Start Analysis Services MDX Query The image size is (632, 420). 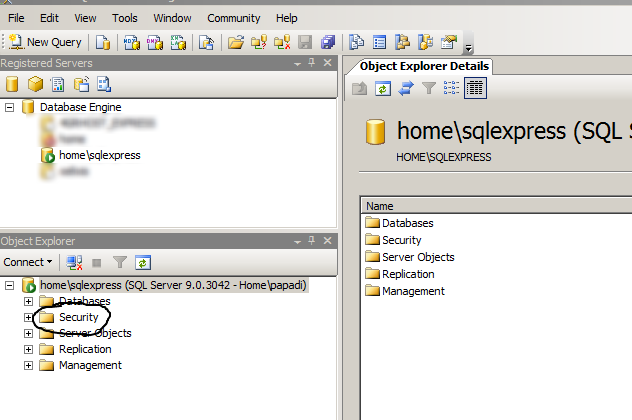131,42
